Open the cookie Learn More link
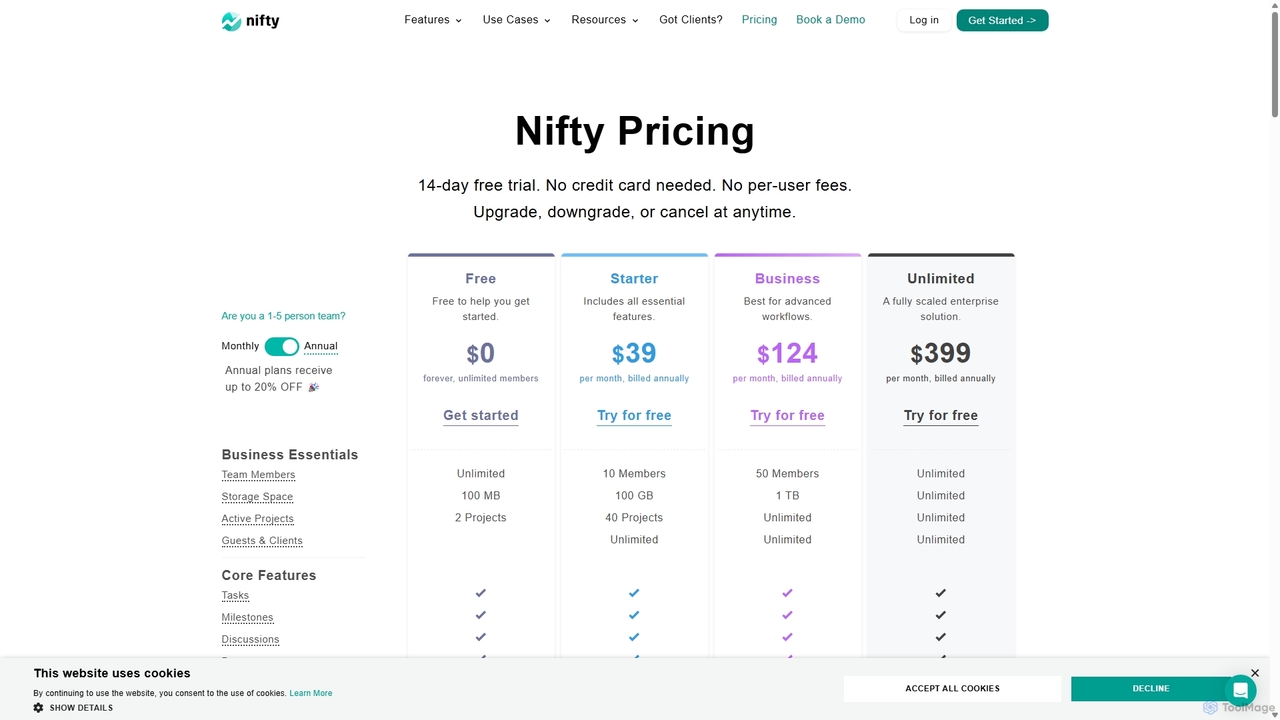The image size is (1280, 720). click(x=311, y=693)
